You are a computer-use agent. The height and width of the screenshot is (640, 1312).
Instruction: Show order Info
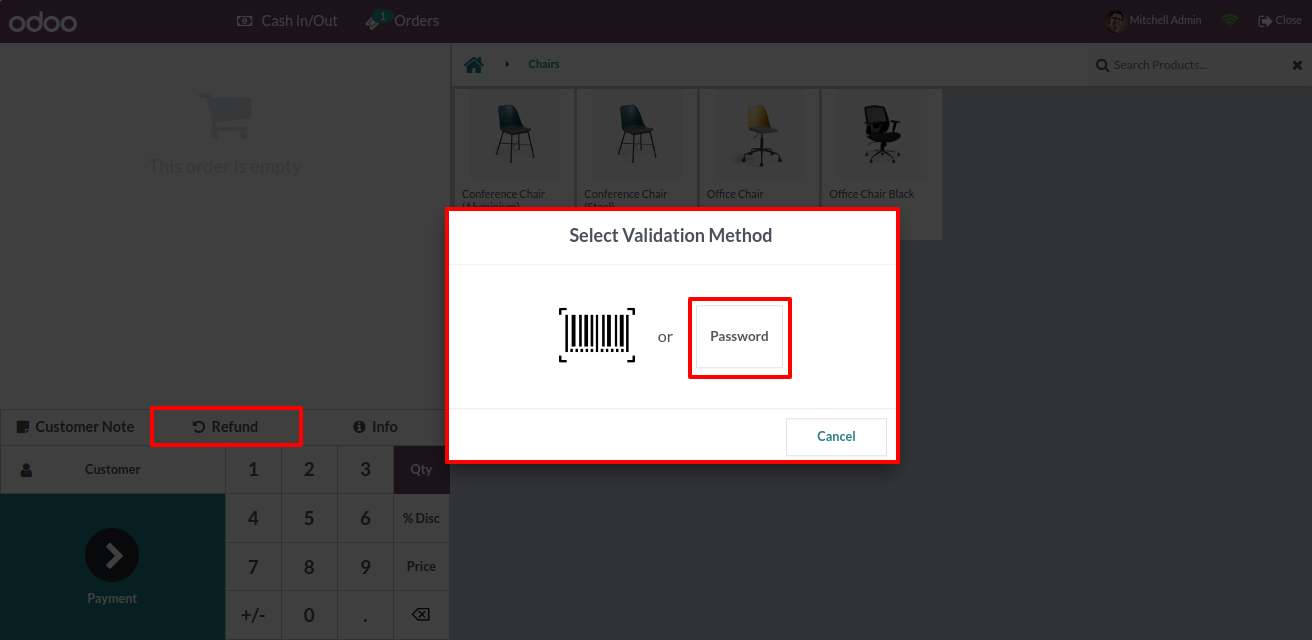375,427
